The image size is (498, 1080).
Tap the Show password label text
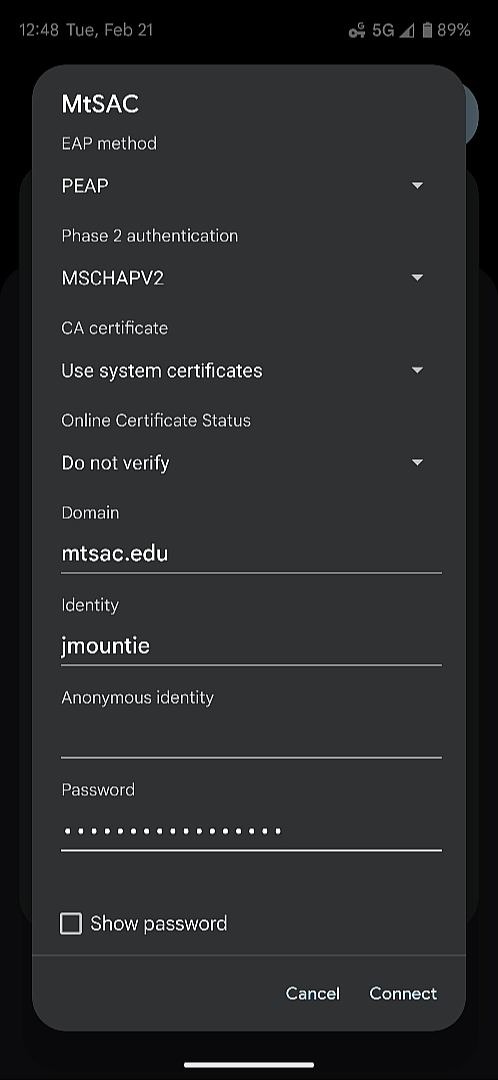pos(159,924)
